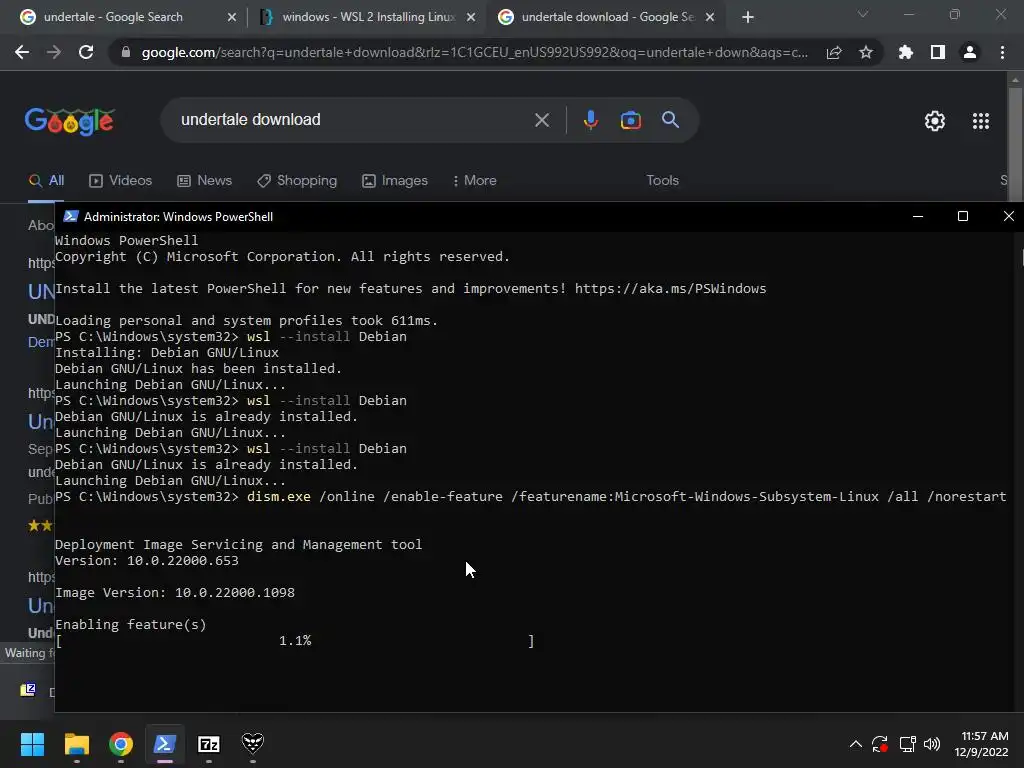The height and width of the screenshot is (768, 1024).
Task: Start voice search with microphone icon
Action: click(590, 120)
